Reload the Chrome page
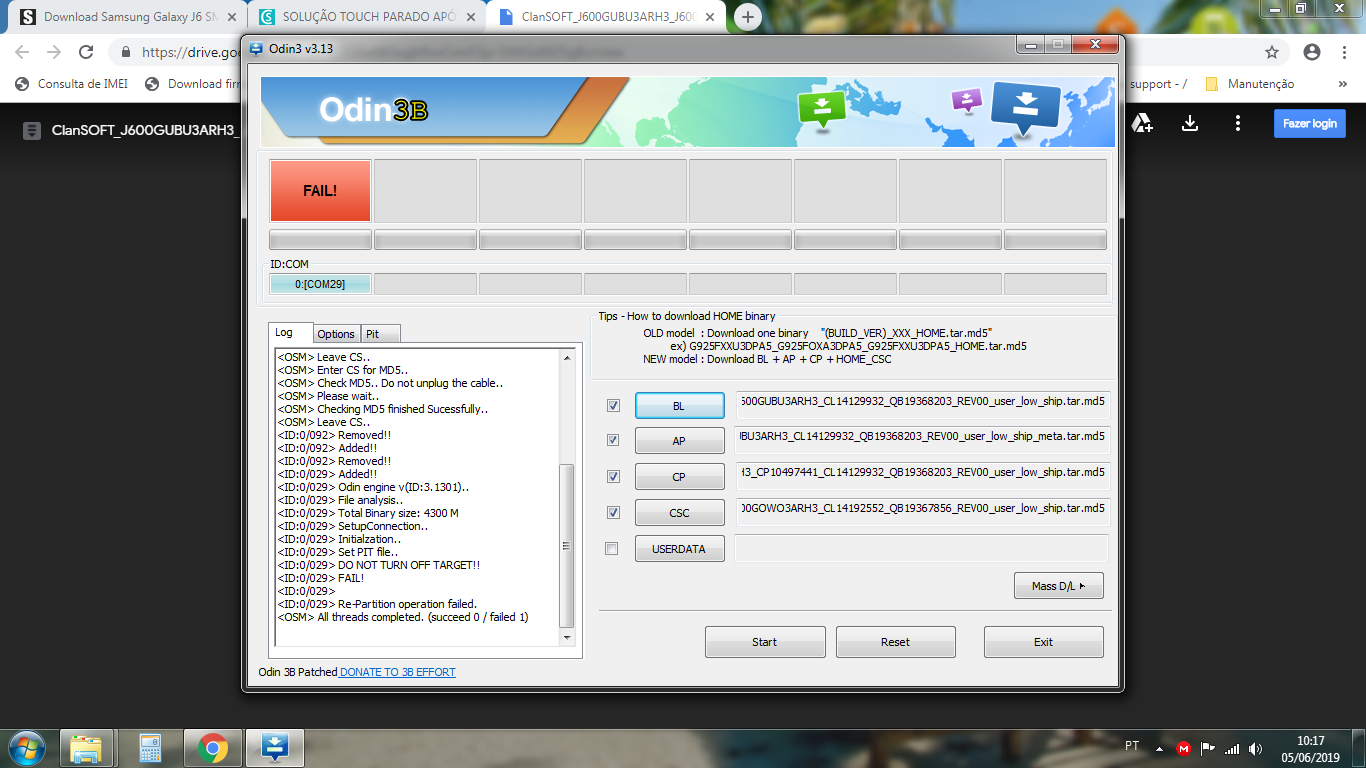Image resolution: width=1366 pixels, height=768 pixels. coord(87,52)
